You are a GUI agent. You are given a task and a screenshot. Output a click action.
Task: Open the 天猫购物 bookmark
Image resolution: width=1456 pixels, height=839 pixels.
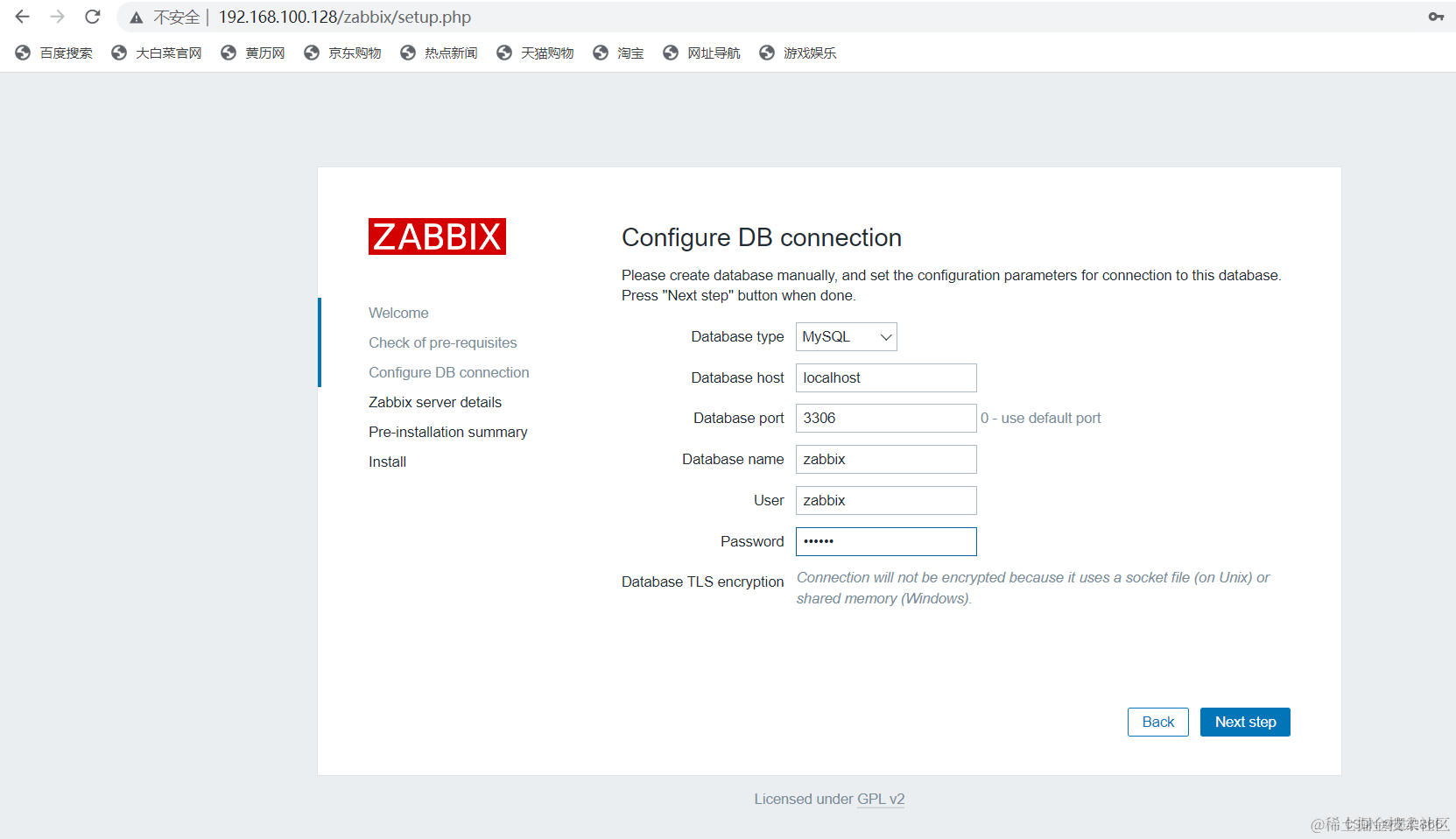pyautogui.click(x=535, y=53)
